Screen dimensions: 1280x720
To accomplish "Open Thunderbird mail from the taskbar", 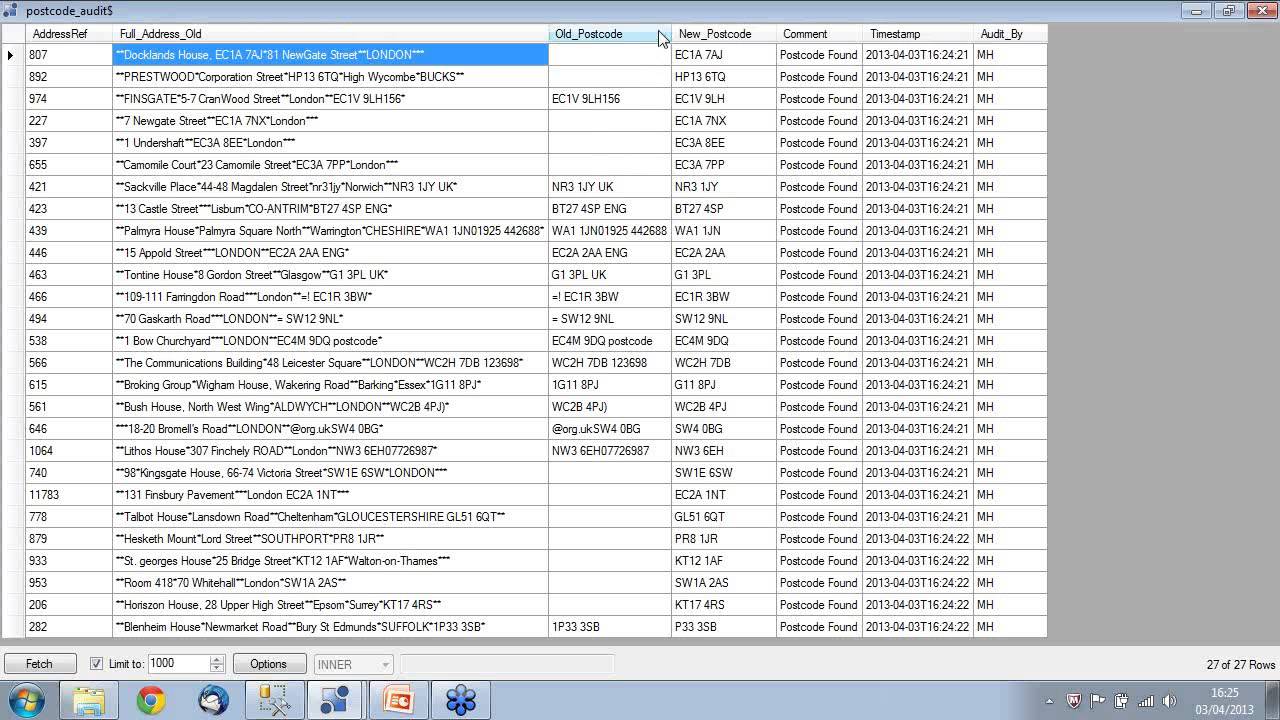I will (x=213, y=701).
